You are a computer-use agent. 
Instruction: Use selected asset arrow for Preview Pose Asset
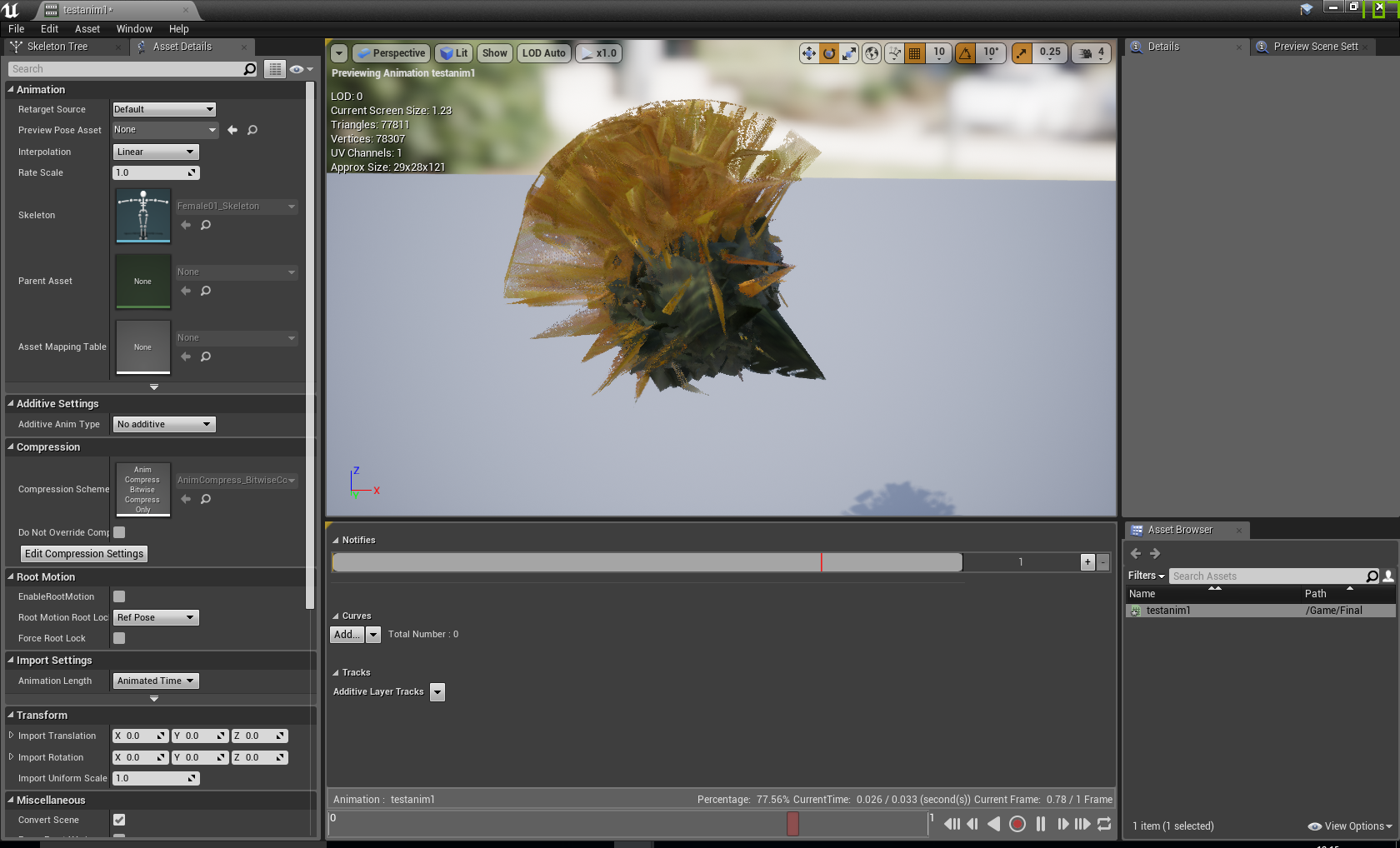232,130
